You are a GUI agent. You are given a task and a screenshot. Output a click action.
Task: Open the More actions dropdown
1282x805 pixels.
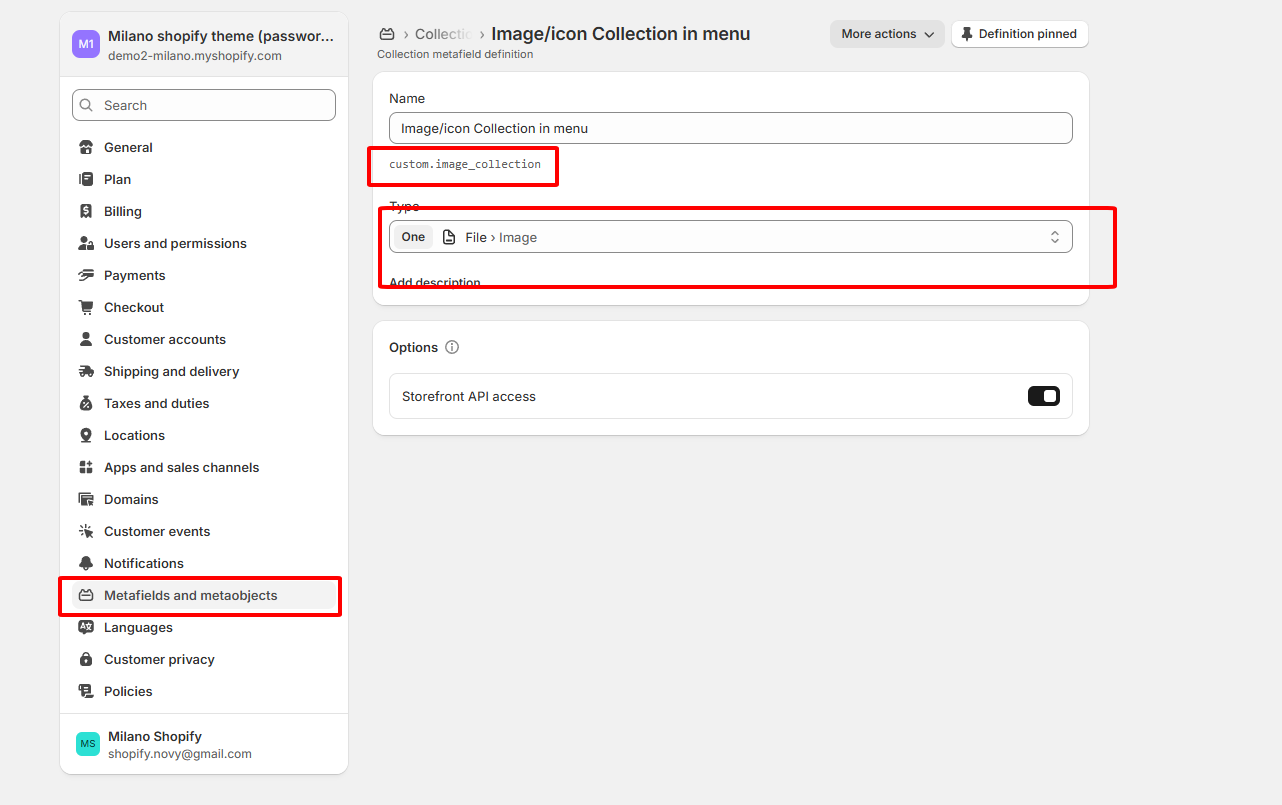886,34
